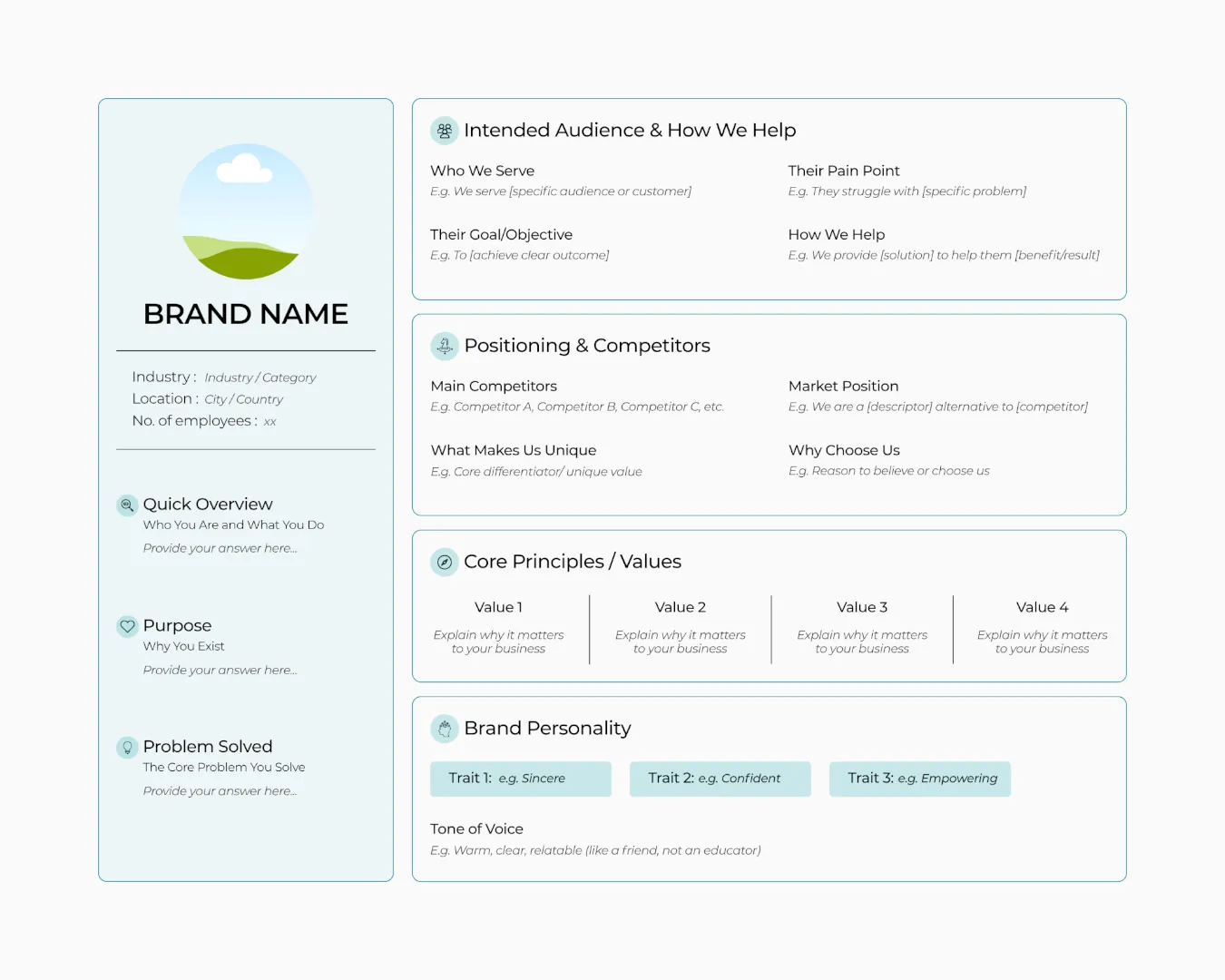1225x980 pixels.
Task: Click the Purpose heart icon
Action: click(x=128, y=626)
